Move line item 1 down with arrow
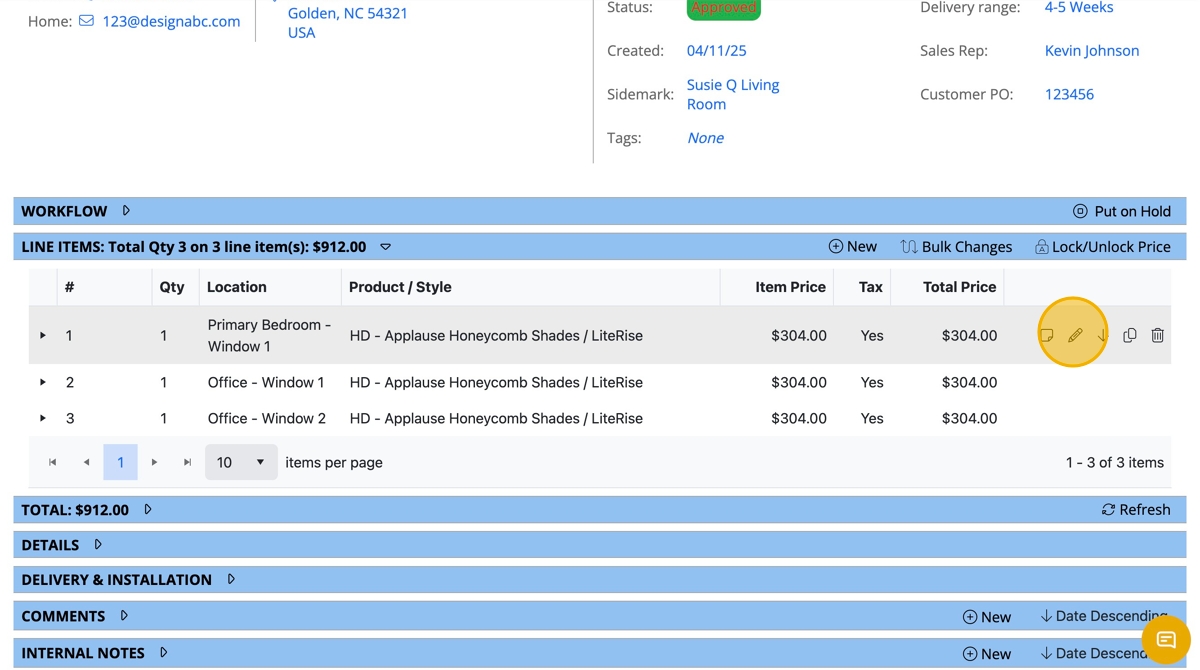Image resolution: width=1200 pixels, height=670 pixels. coord(1102,336)
